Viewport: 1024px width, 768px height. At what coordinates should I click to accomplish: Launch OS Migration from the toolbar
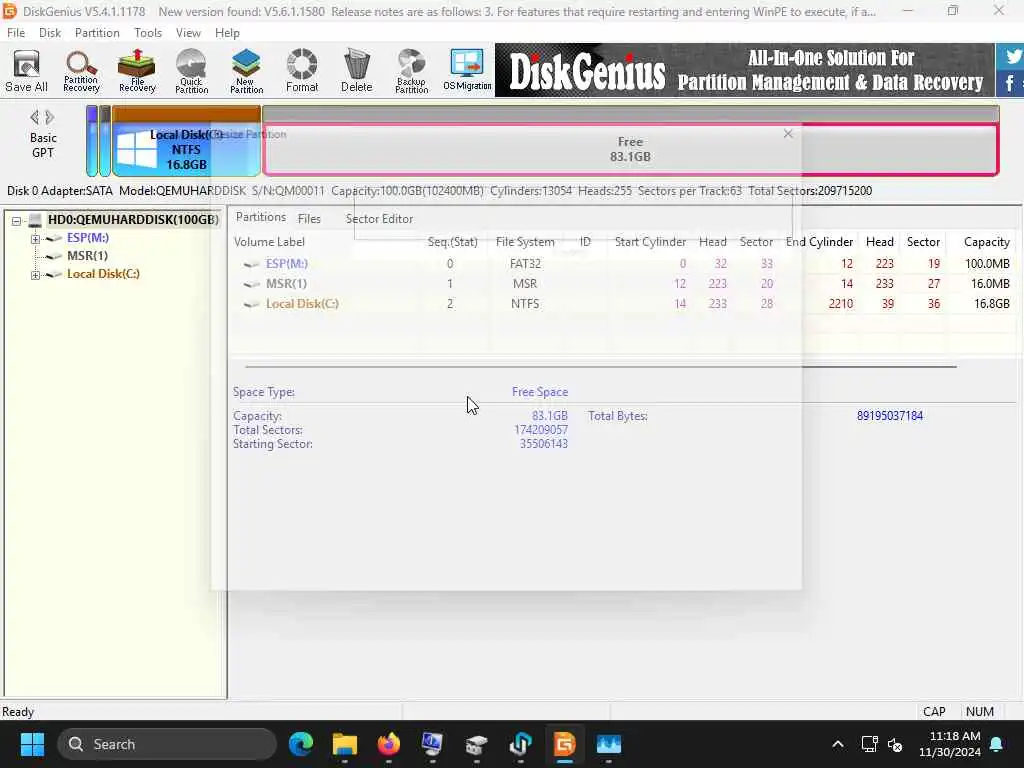(467, 71)
